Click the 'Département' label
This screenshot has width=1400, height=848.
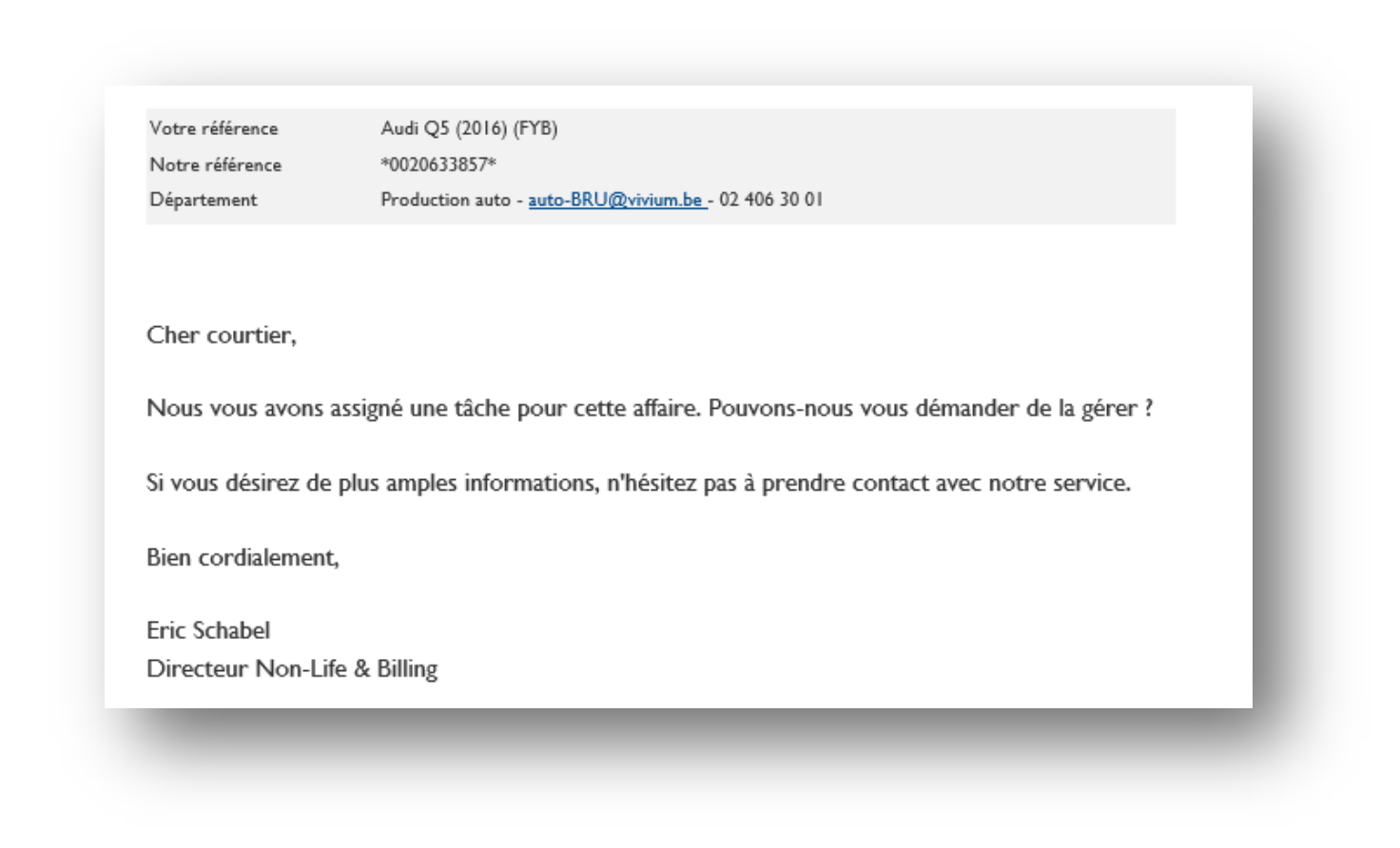(x=204, y=201)
